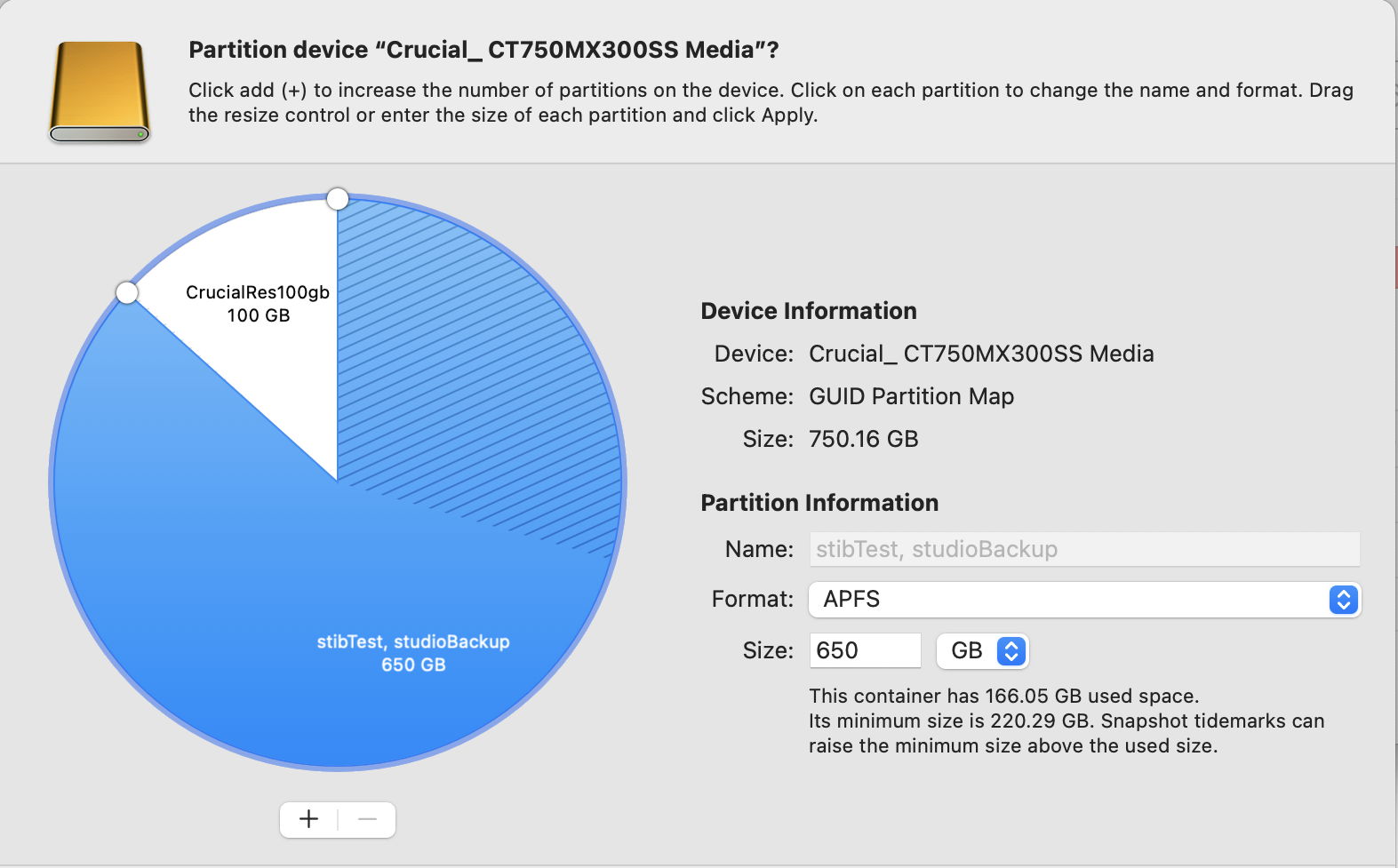Click the 100 GB label in white slice
This screenshot has width=1398, height=868.
click(258, 315)
